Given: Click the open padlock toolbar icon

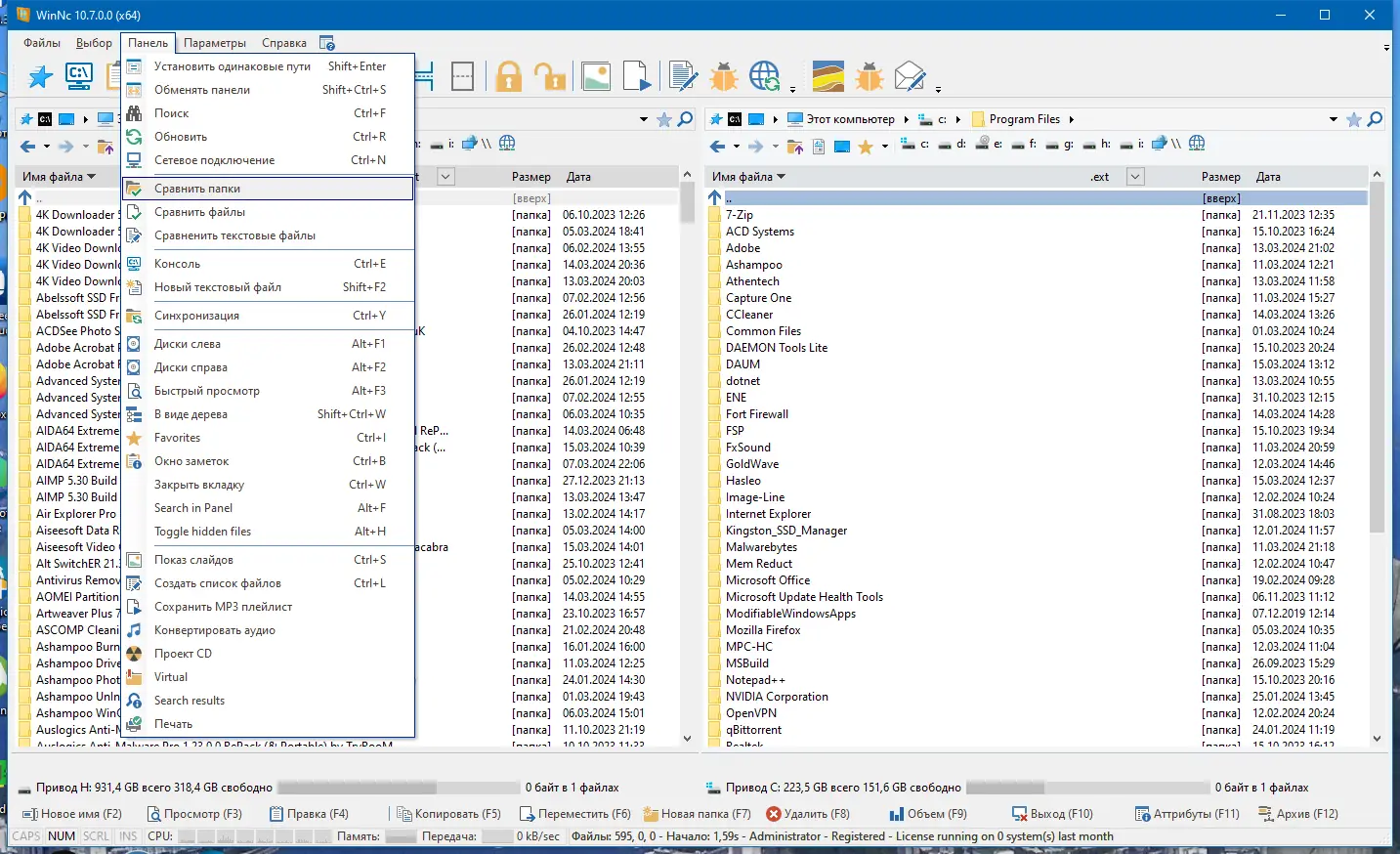Looking at the screenshot, I should [x=550, y=76].
